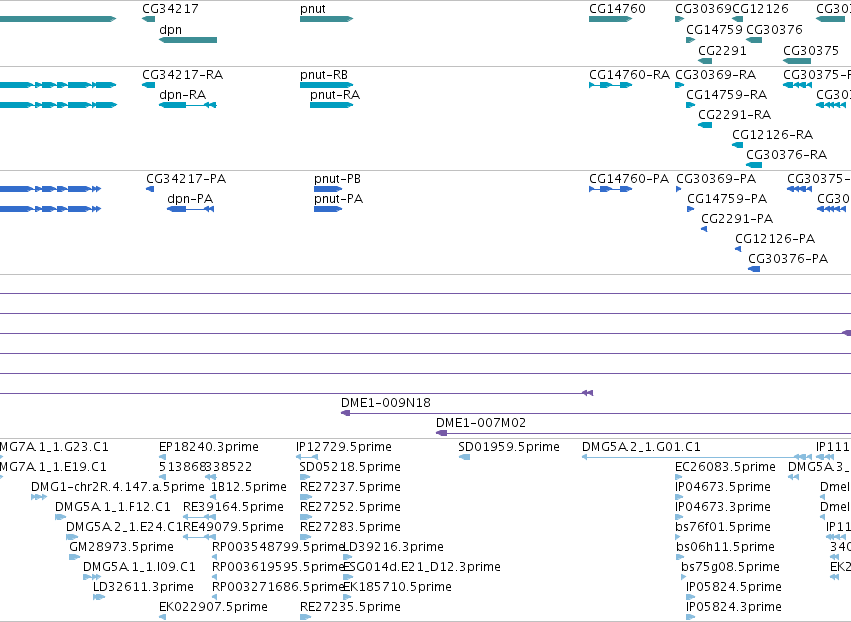
Task: Select the RE49079.5prime EST label
Action: [233, 528]
